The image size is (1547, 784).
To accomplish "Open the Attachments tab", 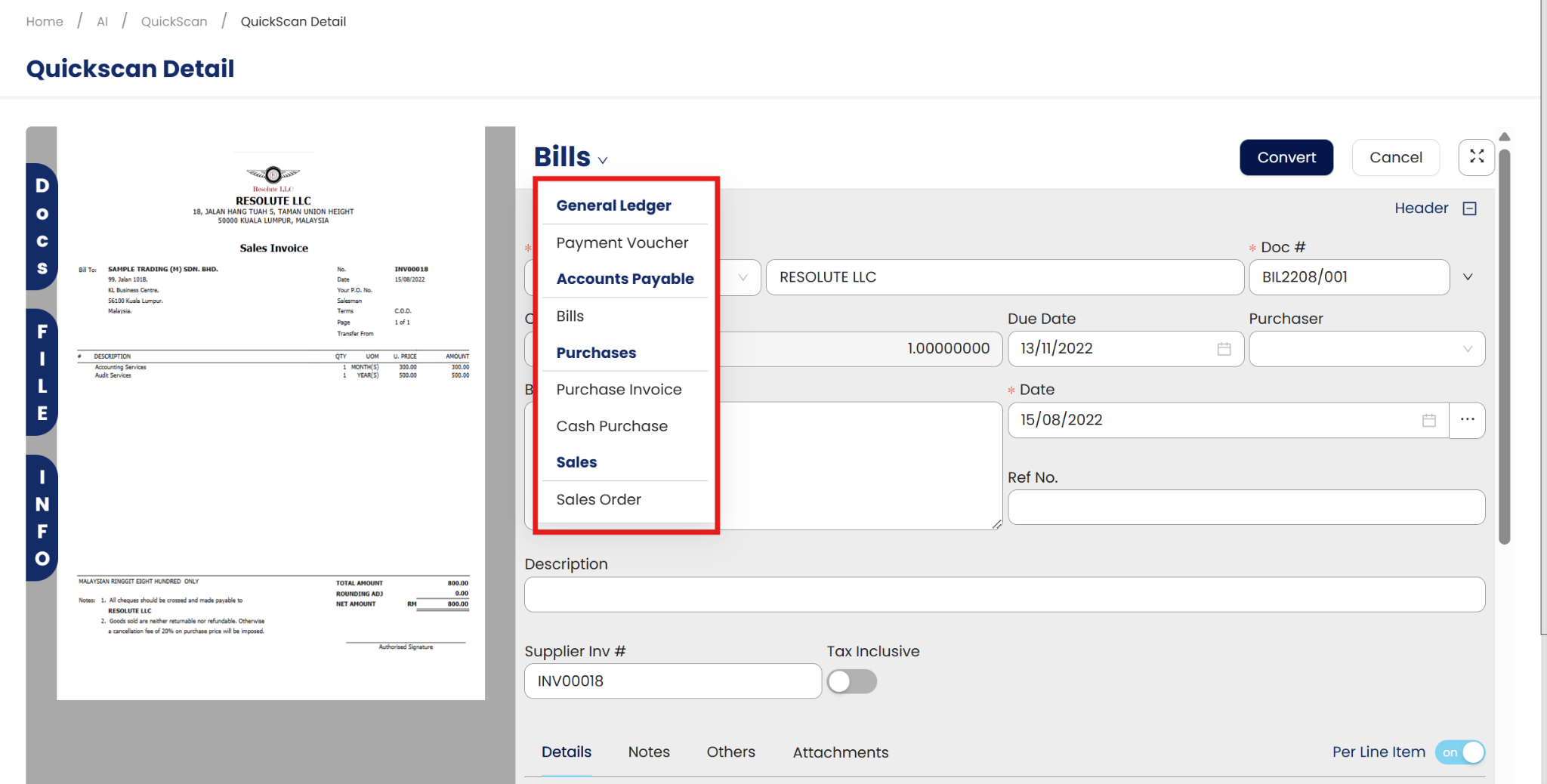I will [x=841, y=752].
